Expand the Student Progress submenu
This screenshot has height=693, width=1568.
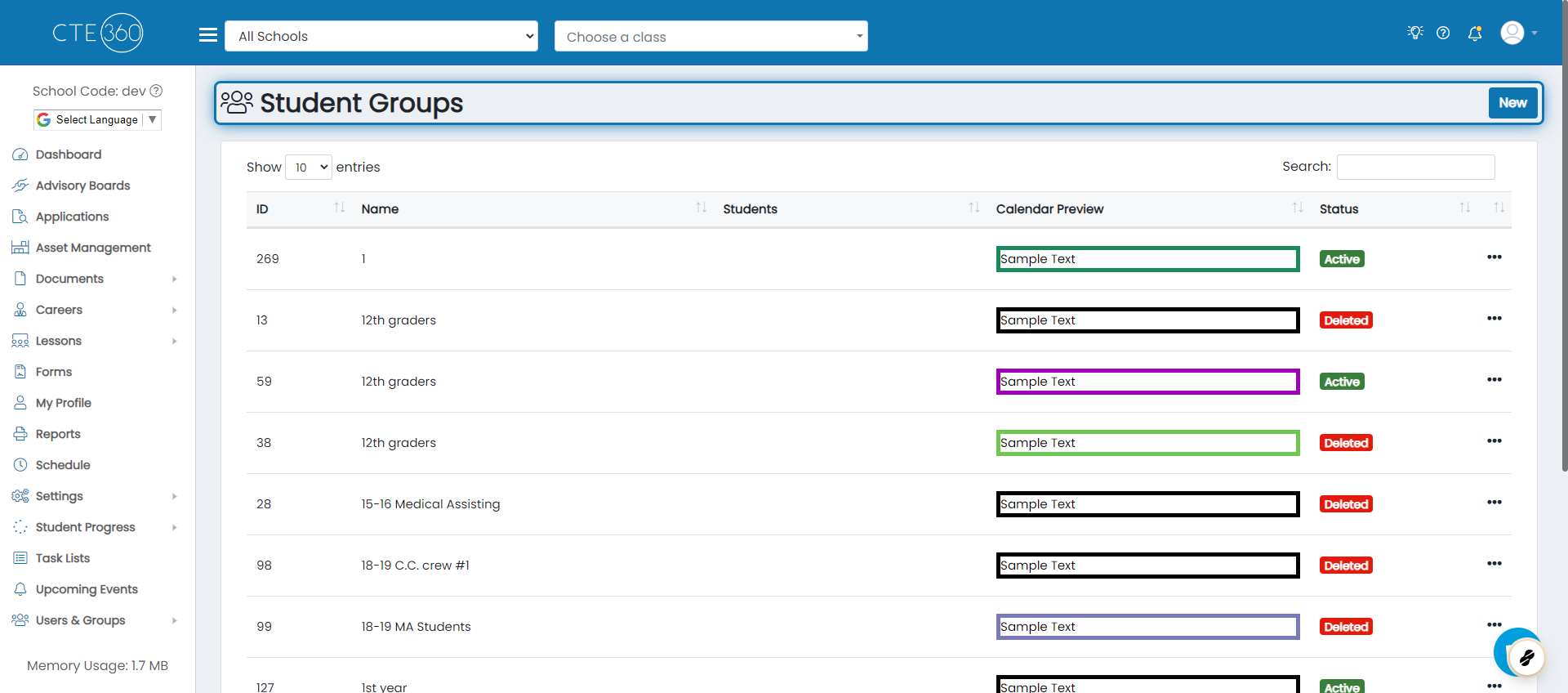click(175, 527)
